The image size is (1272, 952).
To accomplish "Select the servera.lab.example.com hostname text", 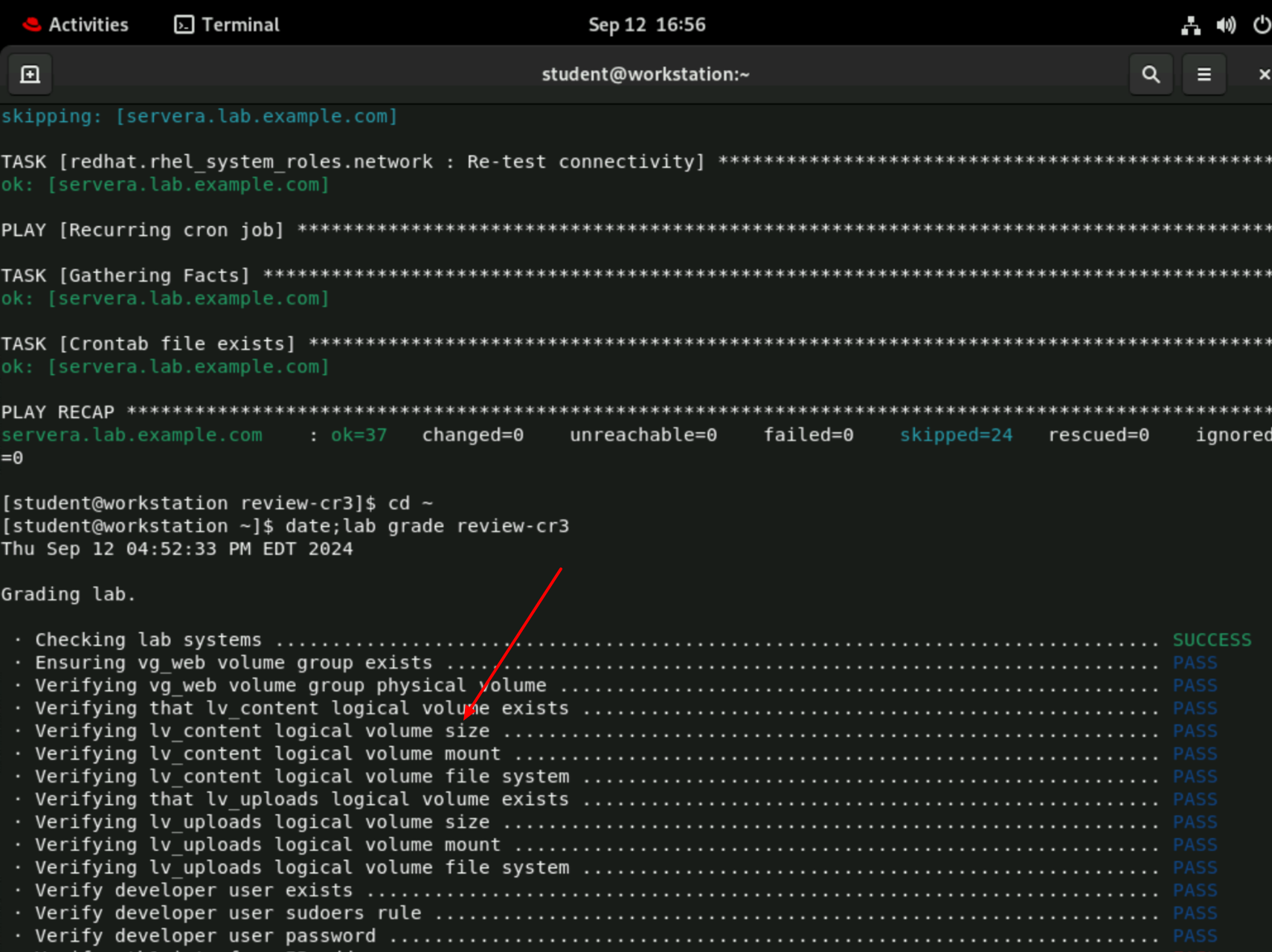I will [132, 435].
